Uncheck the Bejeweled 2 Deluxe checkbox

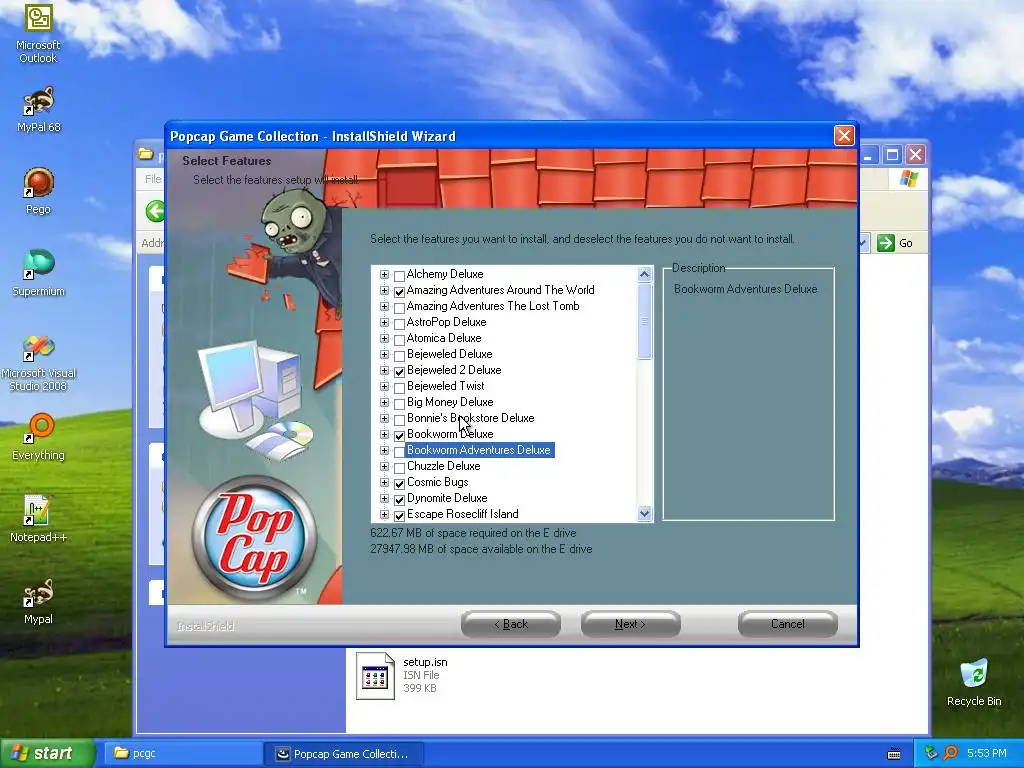point(399,372)
